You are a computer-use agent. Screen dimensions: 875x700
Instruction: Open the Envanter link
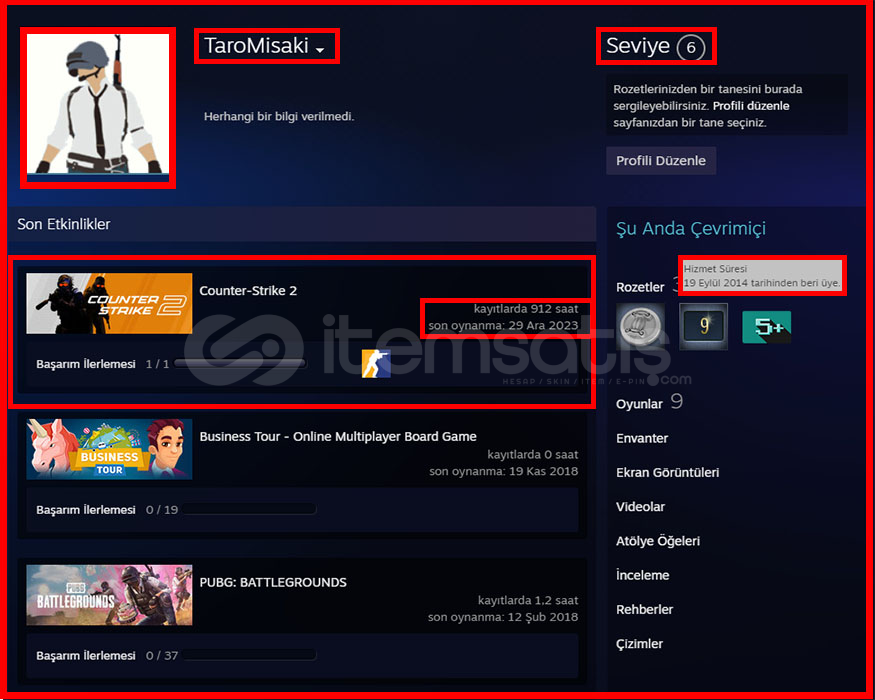(x=642, y=439)
